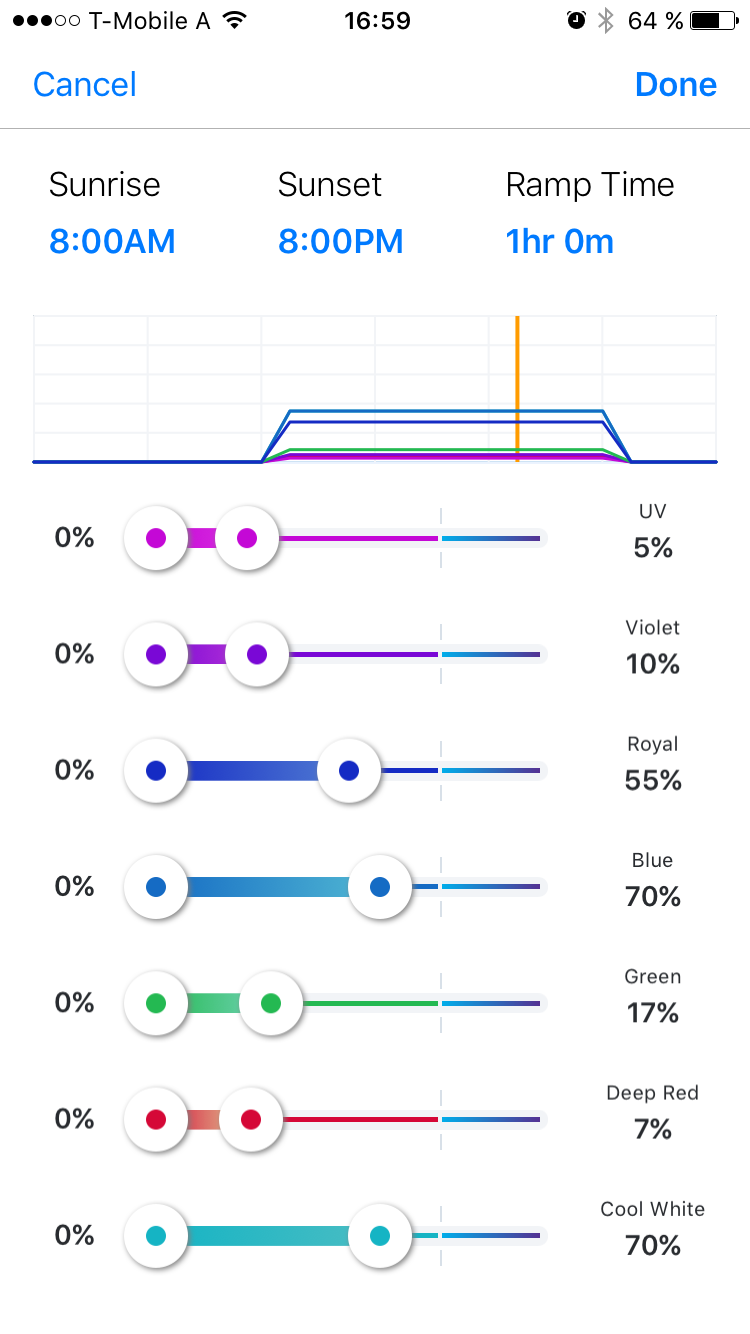The height and width of the screenshot is (1334, 750).
Task: Open the Sunrise time picker showing 8:00AM
Action: 112,241
